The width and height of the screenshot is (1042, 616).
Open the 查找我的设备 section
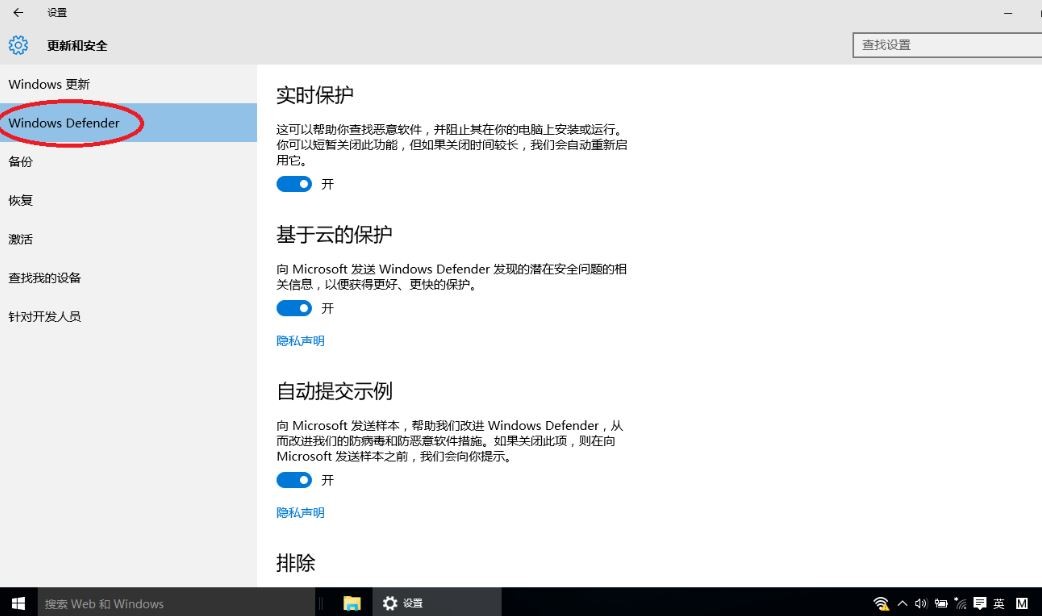tap(128, 278)
